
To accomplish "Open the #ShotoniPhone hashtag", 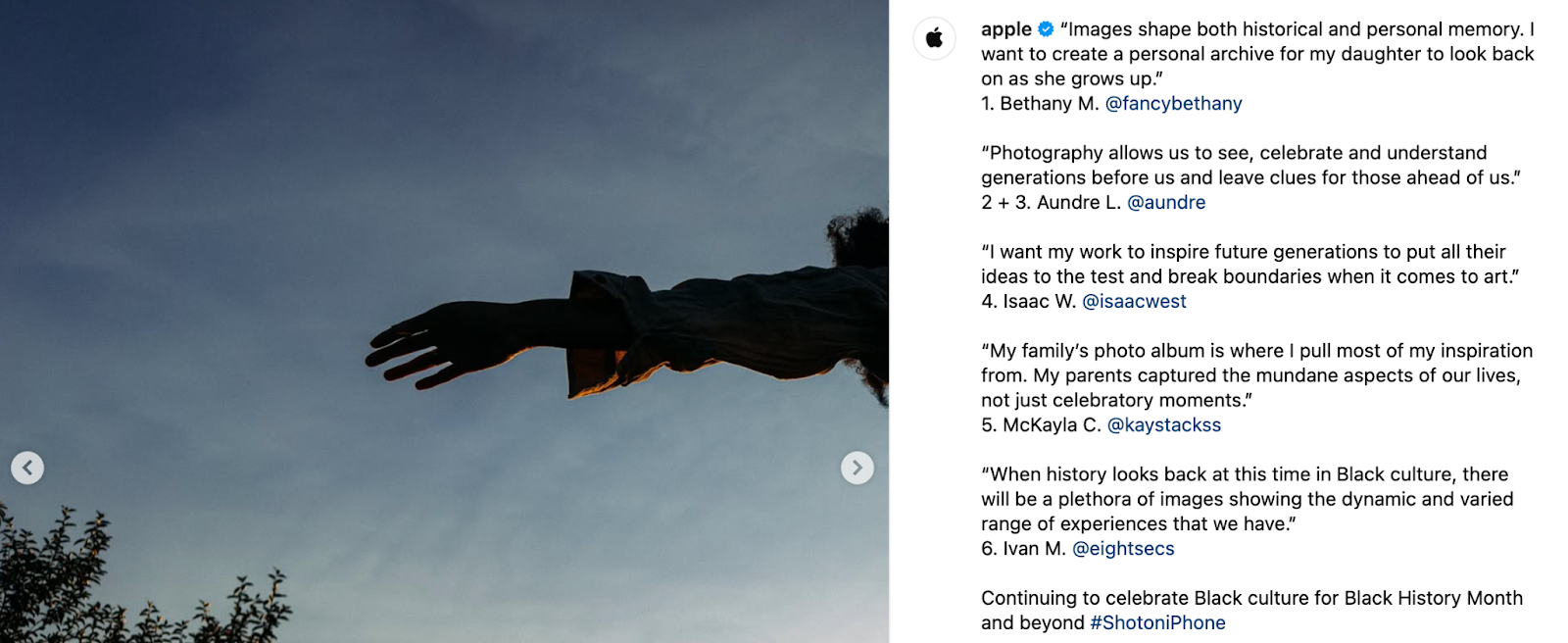I will tap(1157, 622).
